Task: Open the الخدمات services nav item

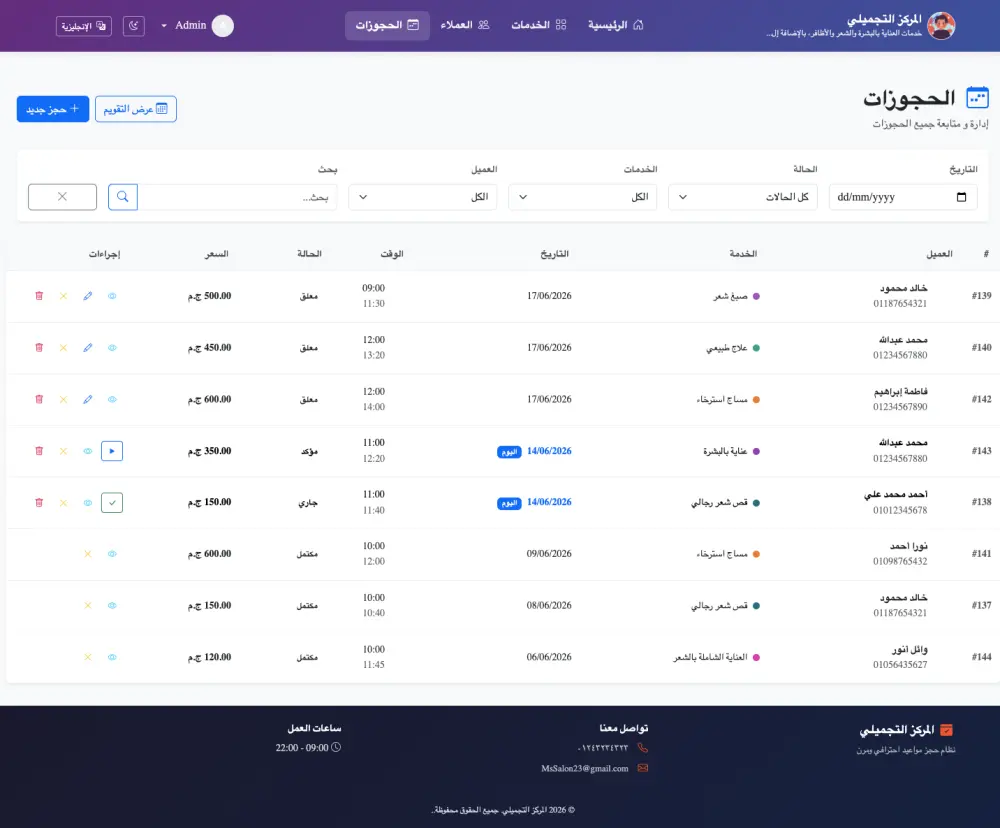Action: tap(539, 26)
